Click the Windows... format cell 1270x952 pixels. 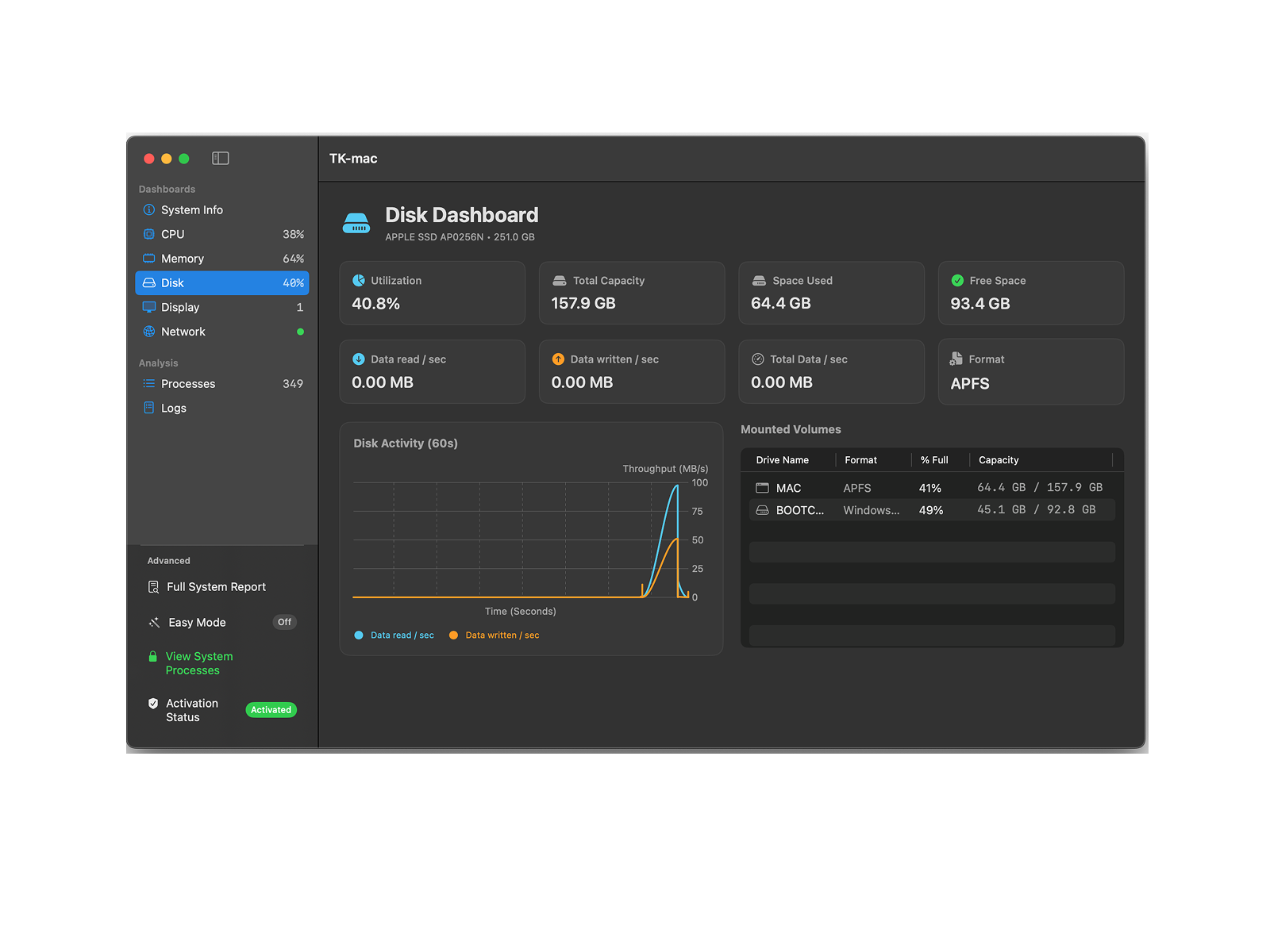(872, 510)
